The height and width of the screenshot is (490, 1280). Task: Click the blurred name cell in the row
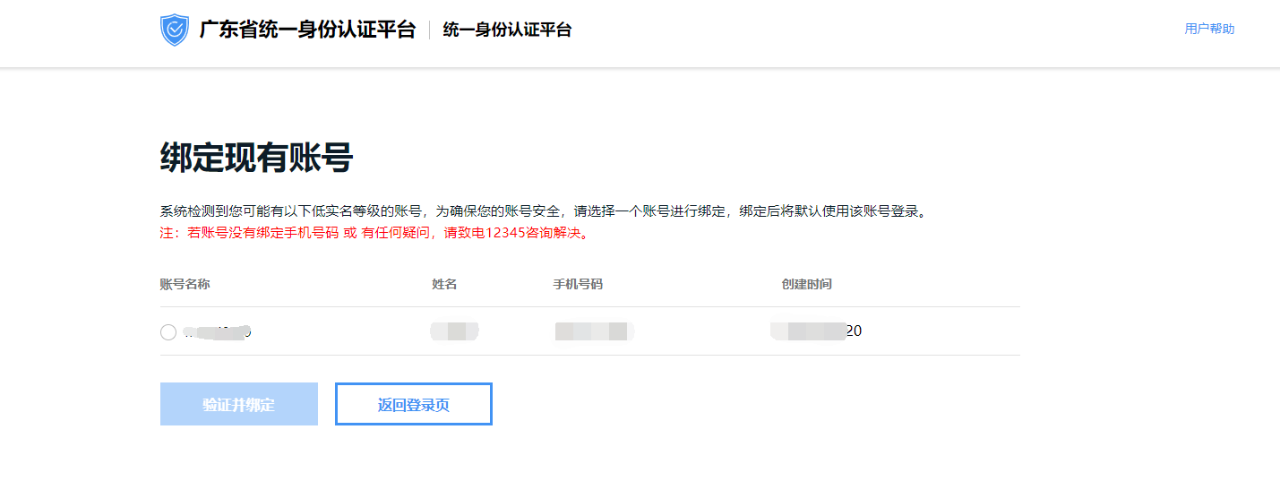[x=454, y=331]
